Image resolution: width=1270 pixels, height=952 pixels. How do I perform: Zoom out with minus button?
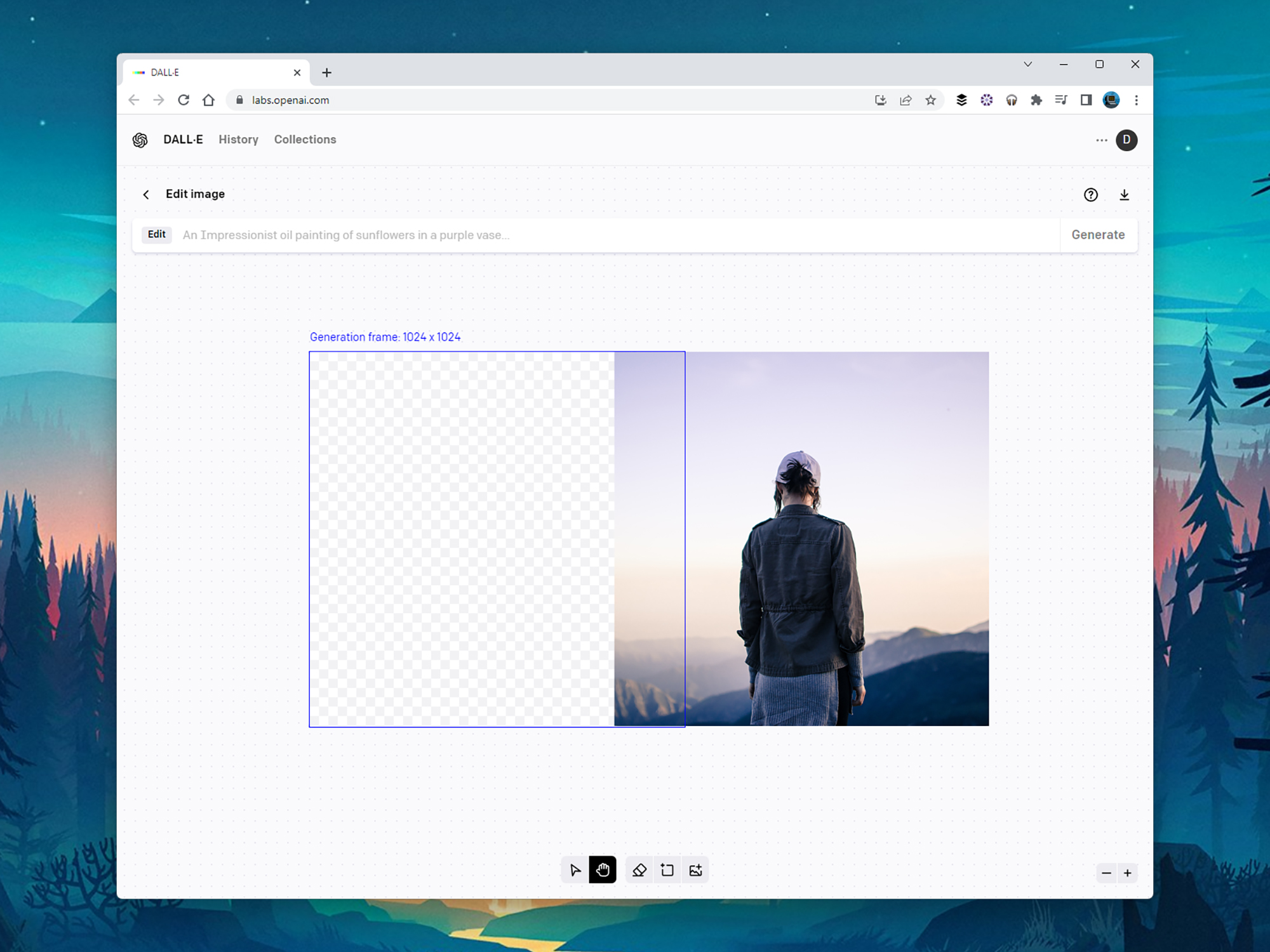(1106, 873)
